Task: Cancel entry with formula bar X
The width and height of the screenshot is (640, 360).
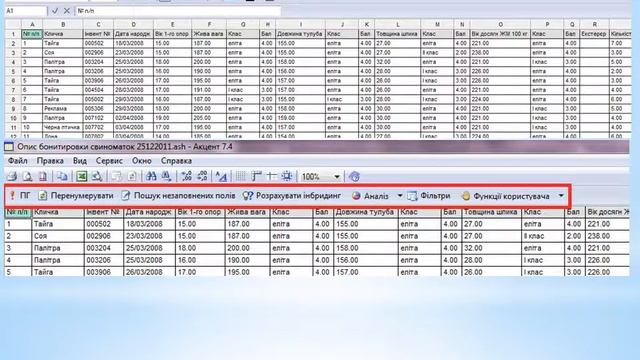Action: pyautogui.click(x=67, y=11)
